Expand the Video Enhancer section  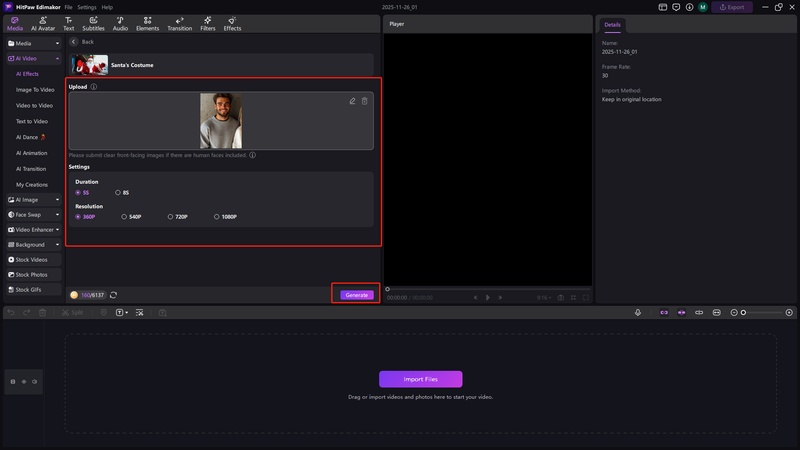pos(57,230)
